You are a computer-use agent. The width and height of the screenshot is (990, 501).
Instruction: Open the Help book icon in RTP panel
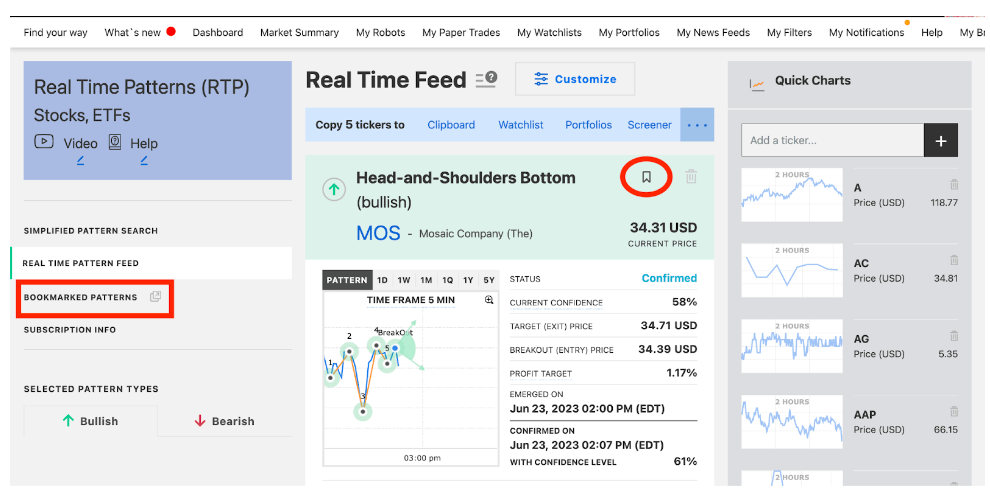[114, 142]
